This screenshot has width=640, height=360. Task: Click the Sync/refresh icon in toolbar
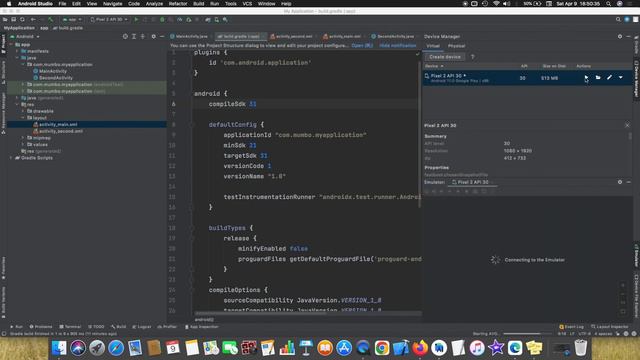tap(22, 19)
